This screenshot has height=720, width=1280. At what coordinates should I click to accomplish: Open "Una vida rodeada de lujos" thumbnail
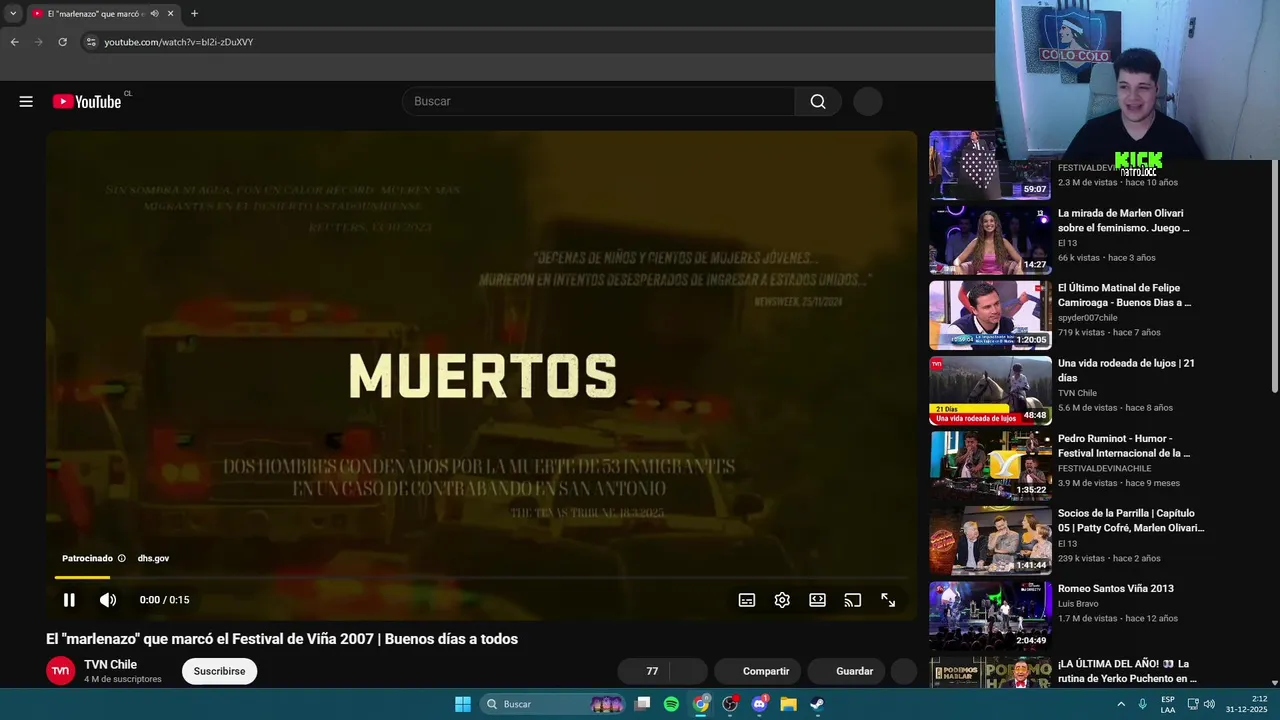[990, 390]
